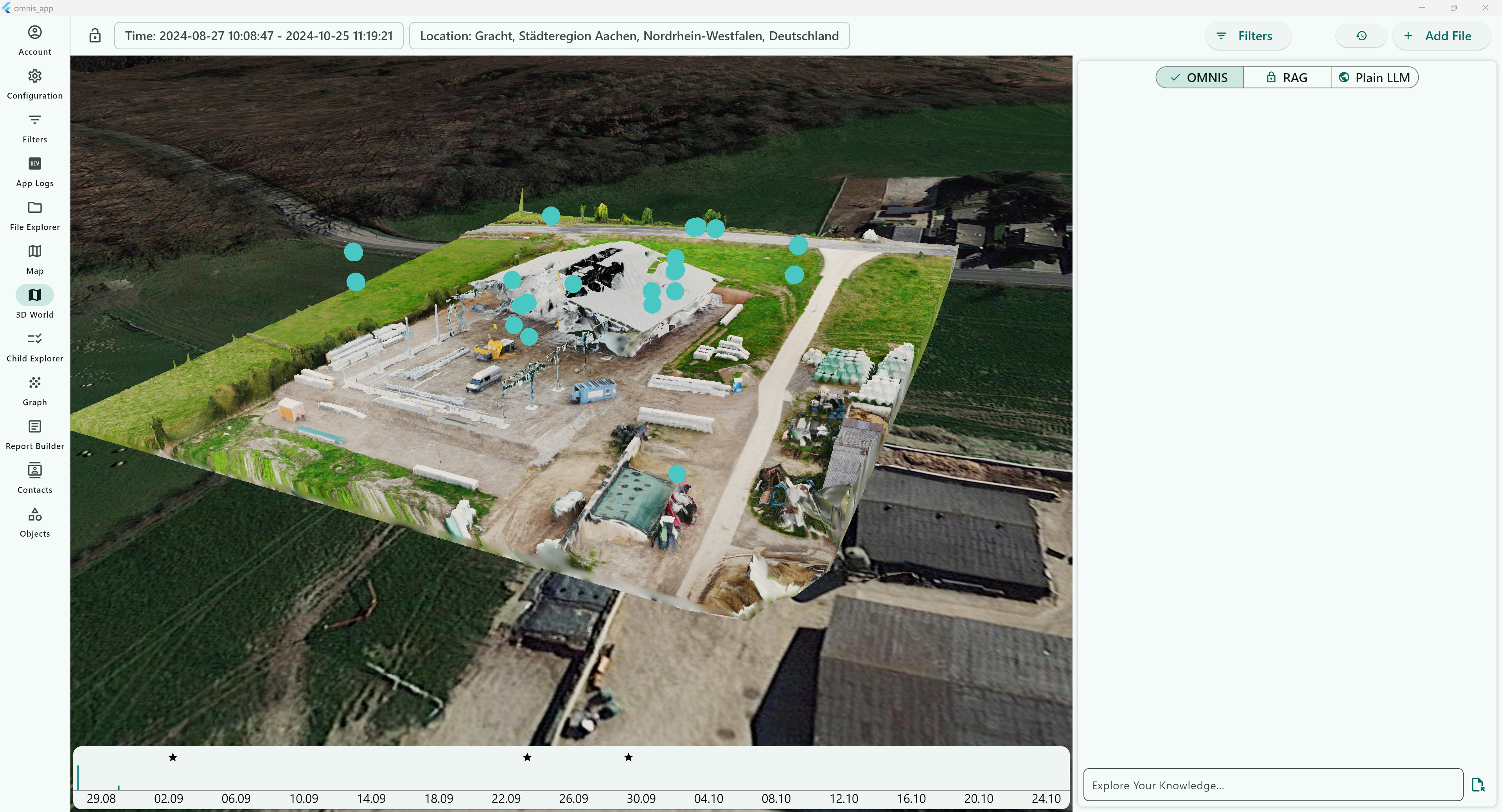Open the Location selector field
1502x812 pixels.
629,36
